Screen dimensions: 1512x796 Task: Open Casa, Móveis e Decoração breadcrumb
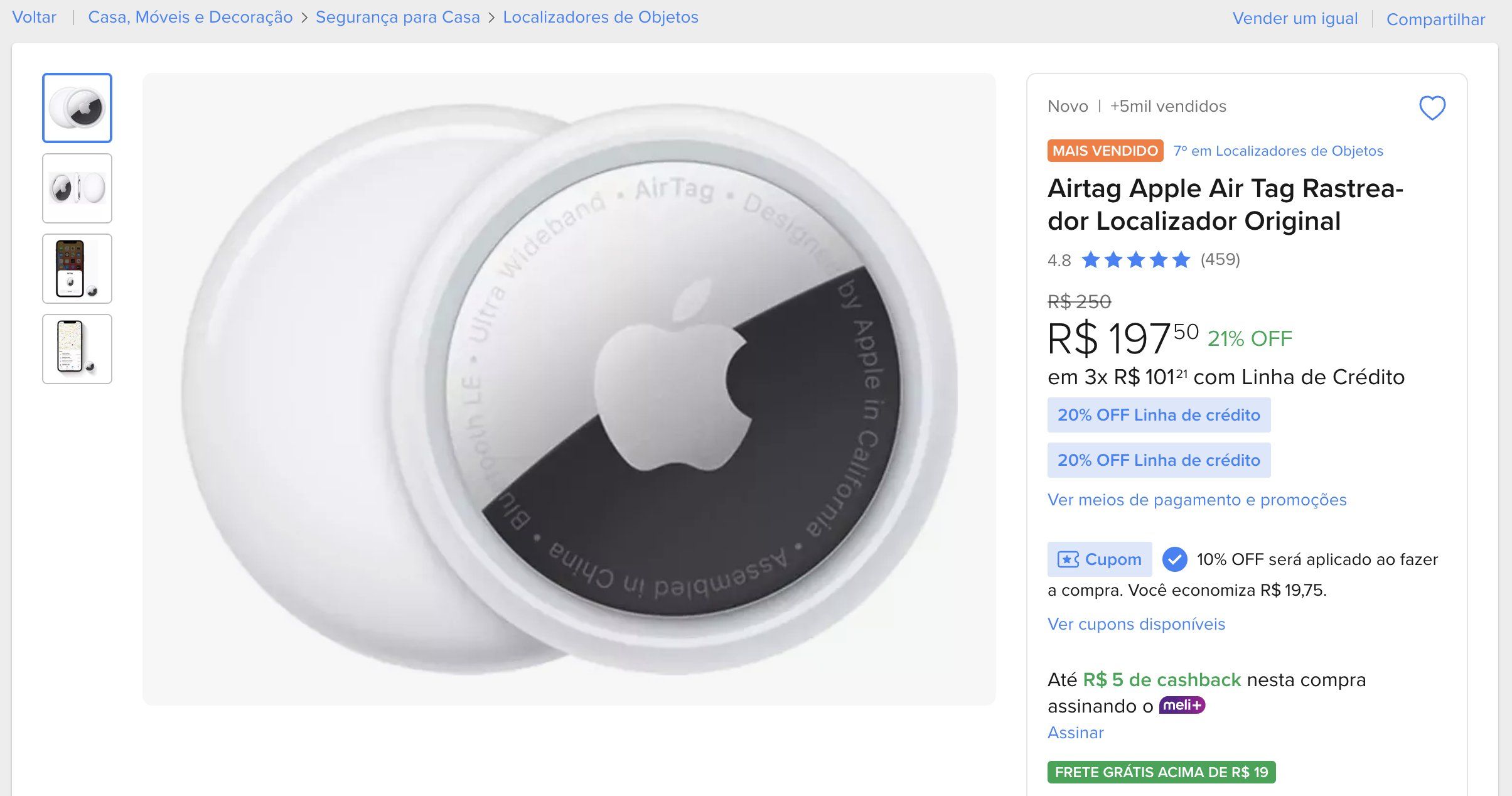tap(190, 17)
